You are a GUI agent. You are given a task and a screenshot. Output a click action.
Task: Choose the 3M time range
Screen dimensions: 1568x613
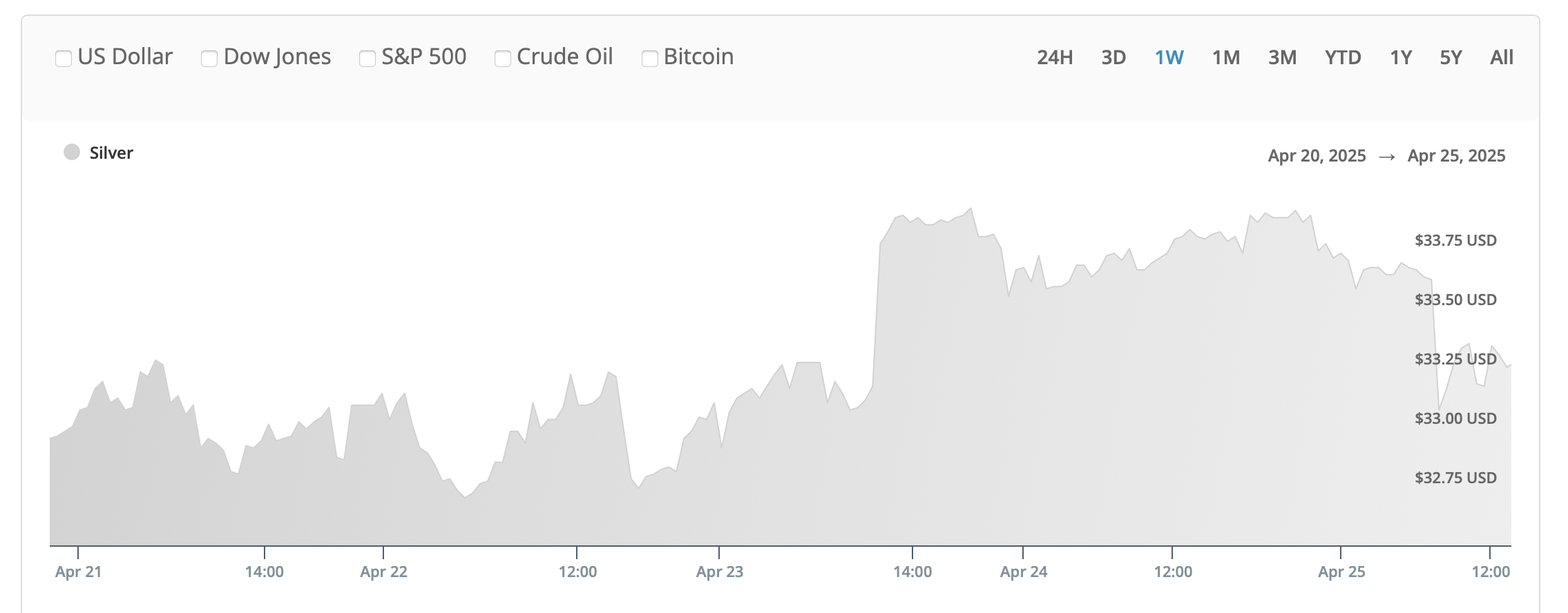click(x=1282, y=57)
